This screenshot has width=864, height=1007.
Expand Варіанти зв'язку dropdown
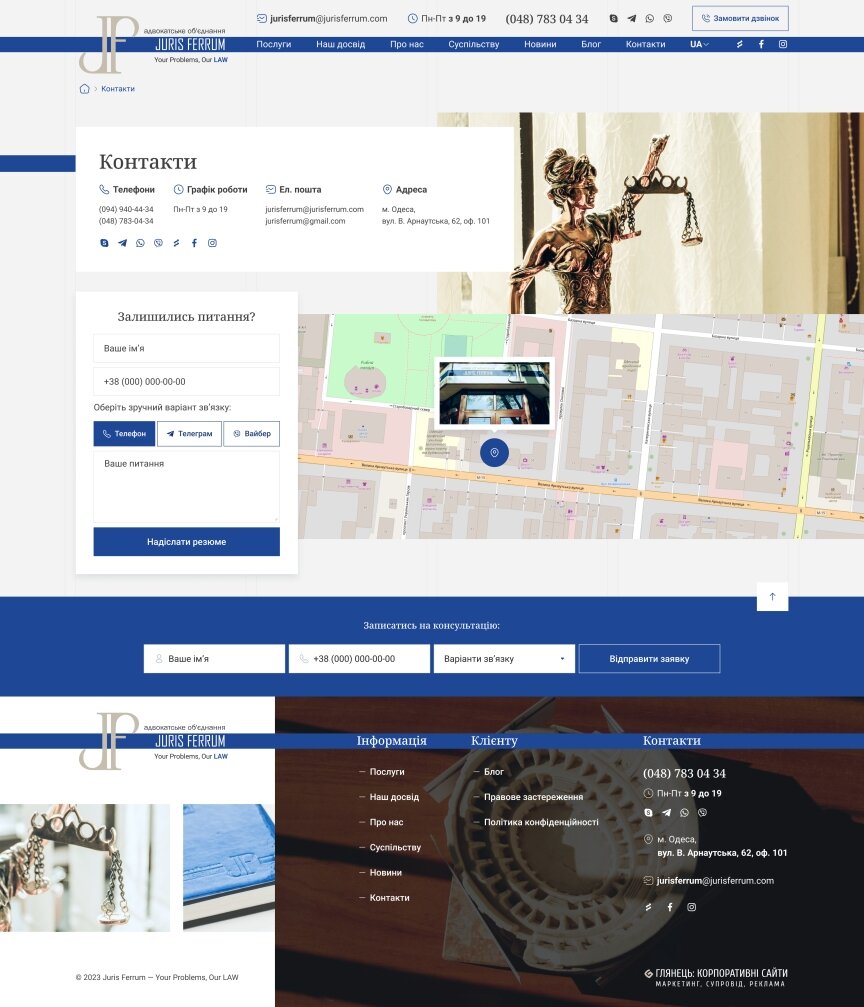click(504, 659)
